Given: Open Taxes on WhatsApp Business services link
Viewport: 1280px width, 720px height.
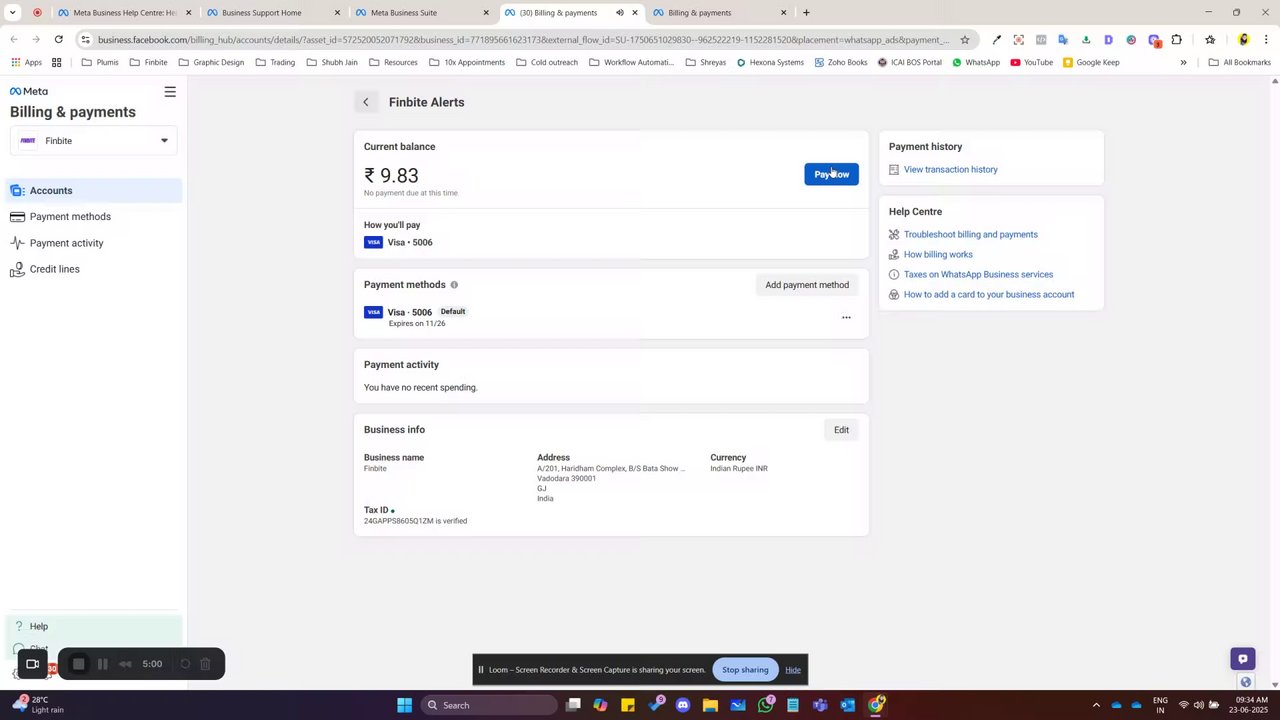Looking at the screenshot, I should coord(978,274).
